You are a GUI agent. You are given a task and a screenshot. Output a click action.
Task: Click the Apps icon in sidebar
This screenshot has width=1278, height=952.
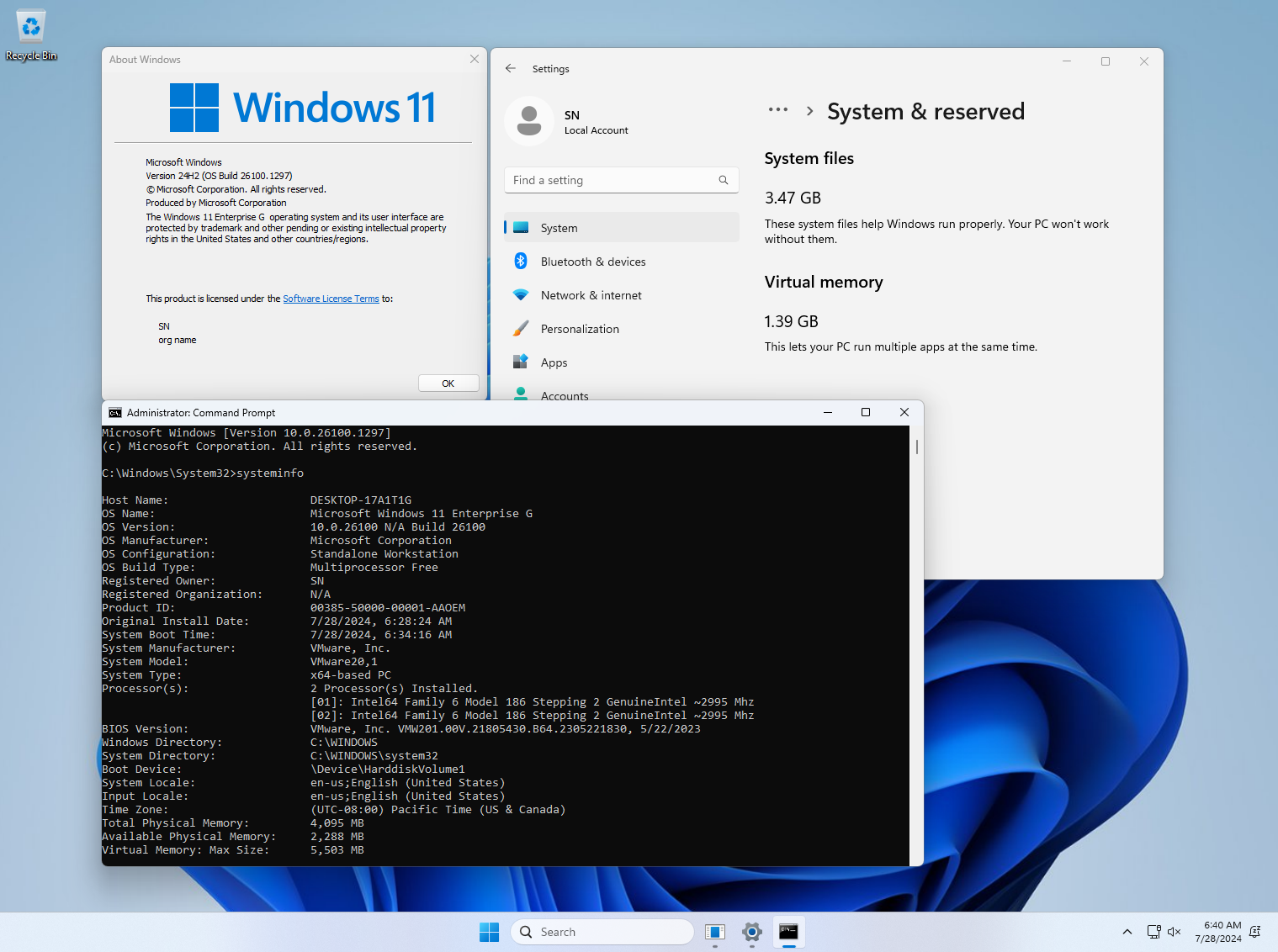(521, 362)
